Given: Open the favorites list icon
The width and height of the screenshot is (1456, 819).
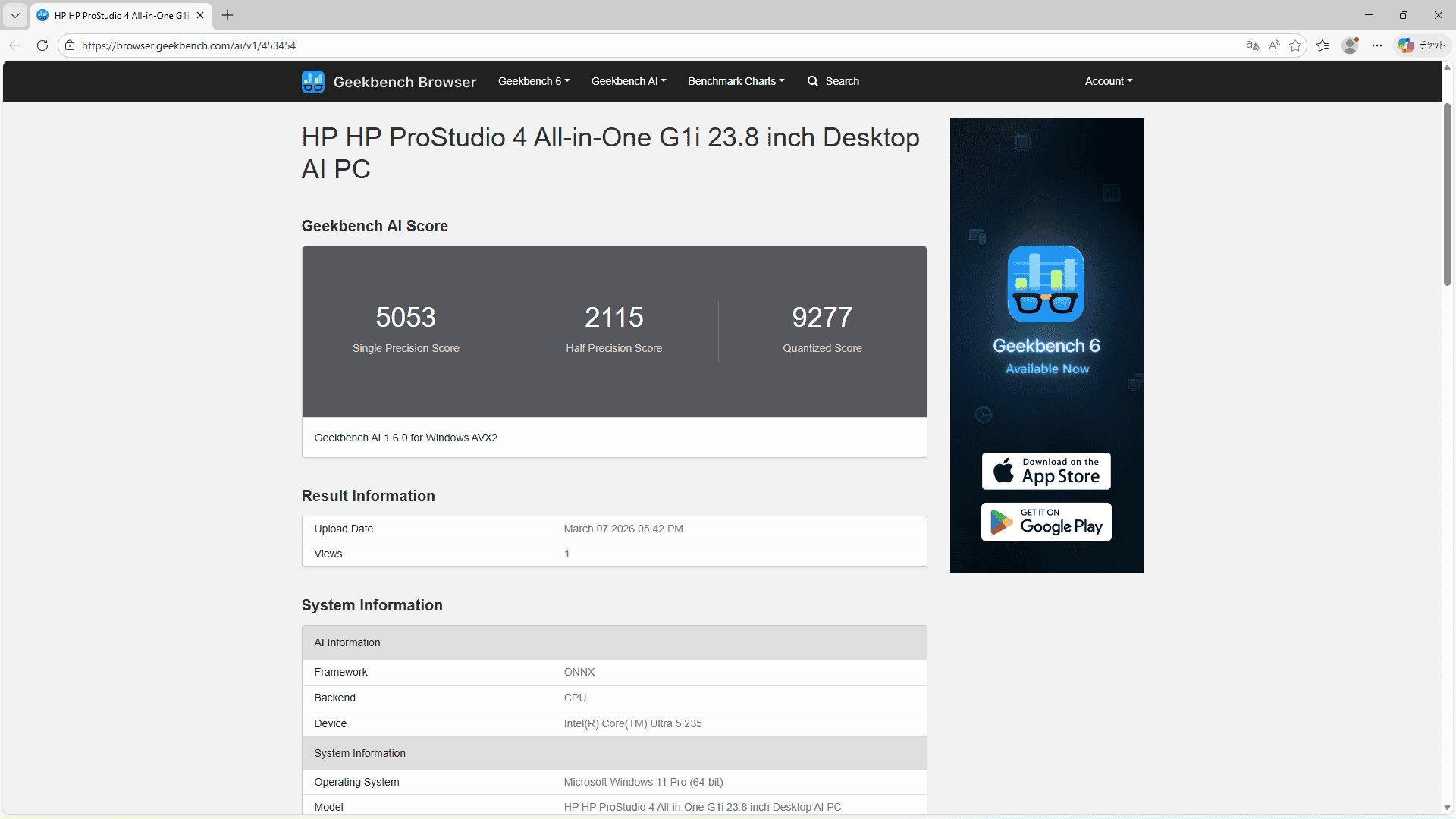Looking at the screenshot, I should pos(1323,45).
